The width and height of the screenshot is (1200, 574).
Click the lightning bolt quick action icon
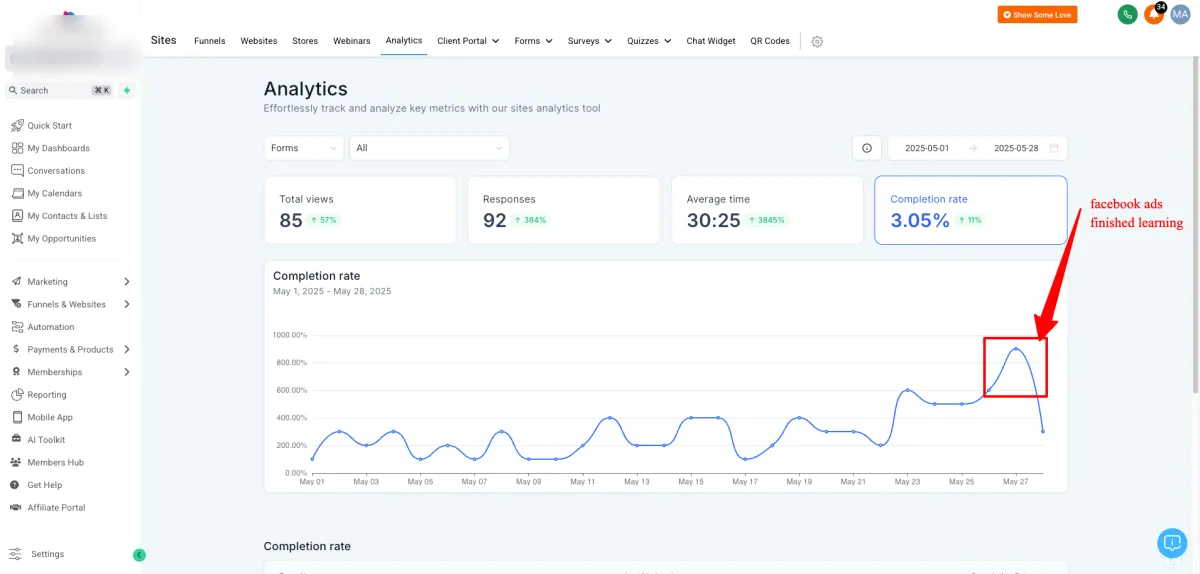point(126,90)
